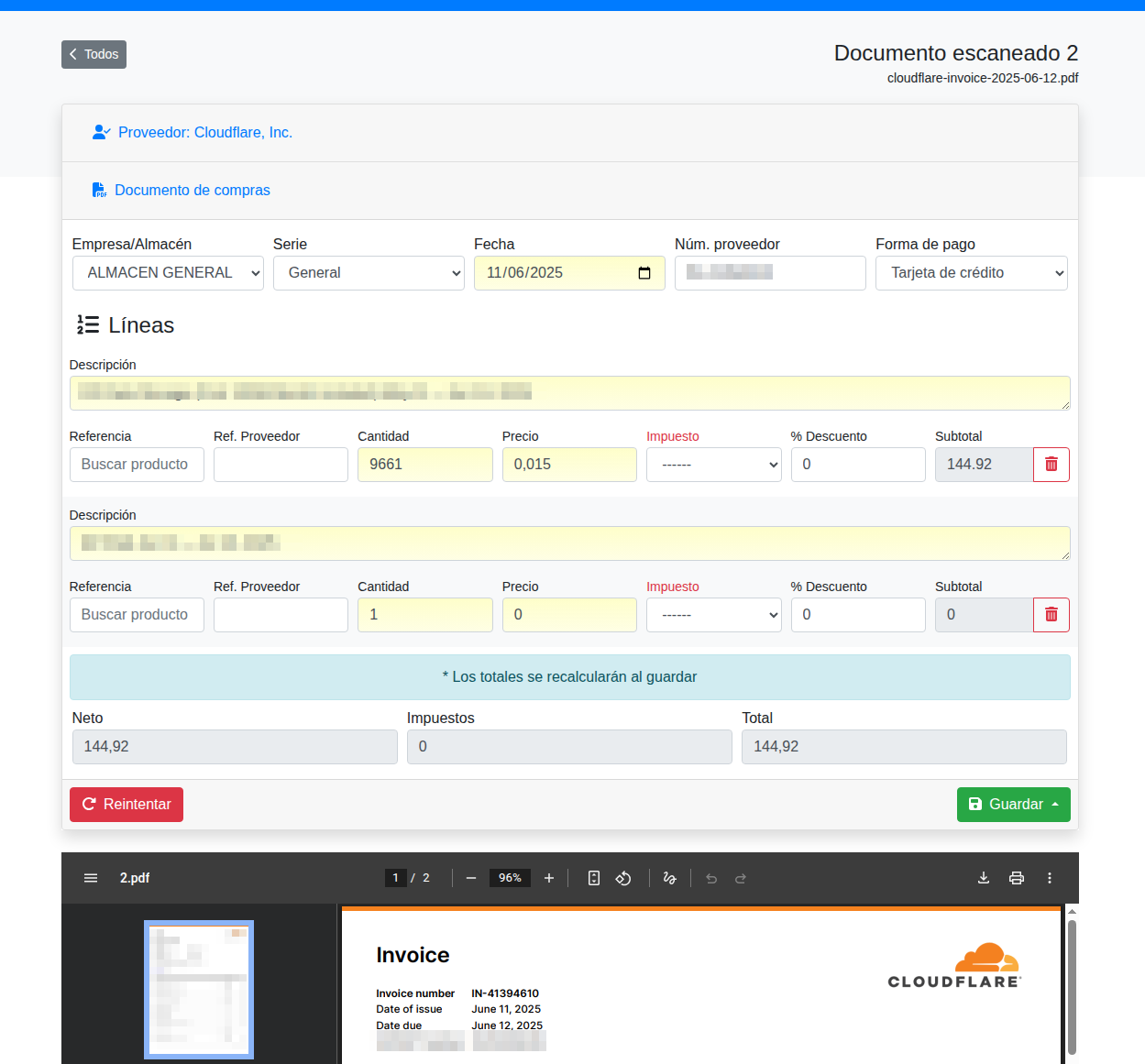The image size is (1145, 1064).
Task: Open the Serie General dropdown
Action: click(369, 273)
